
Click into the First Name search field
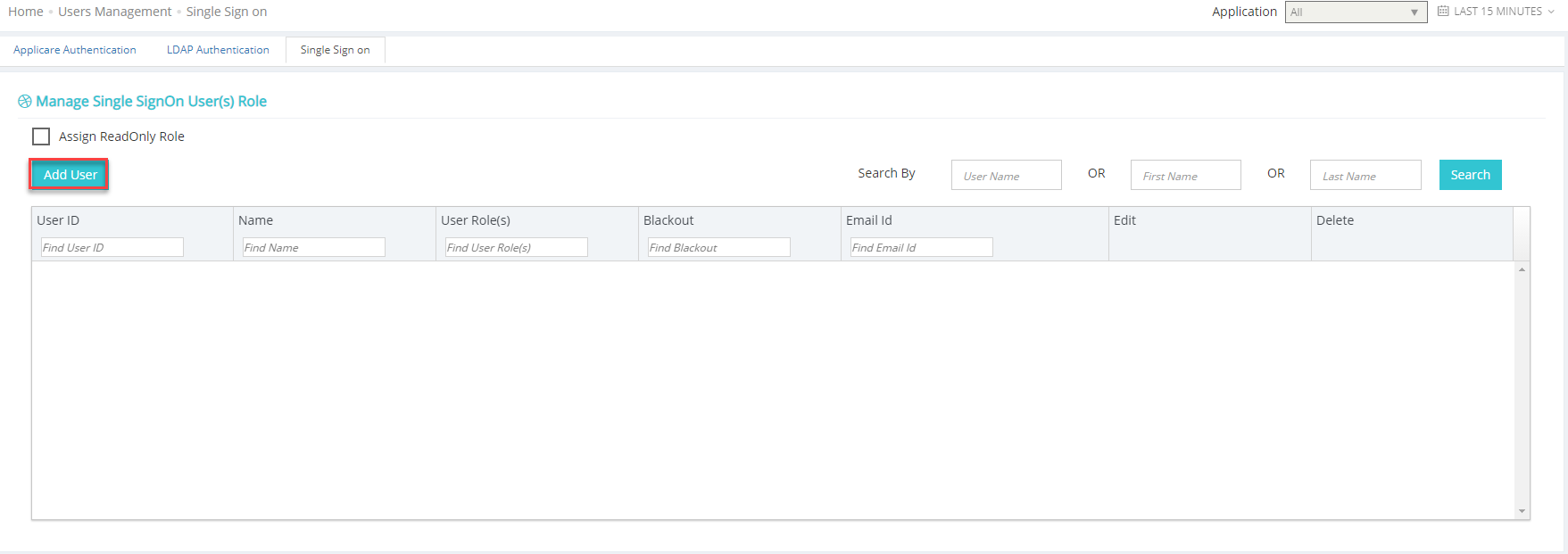point(1185,176)
